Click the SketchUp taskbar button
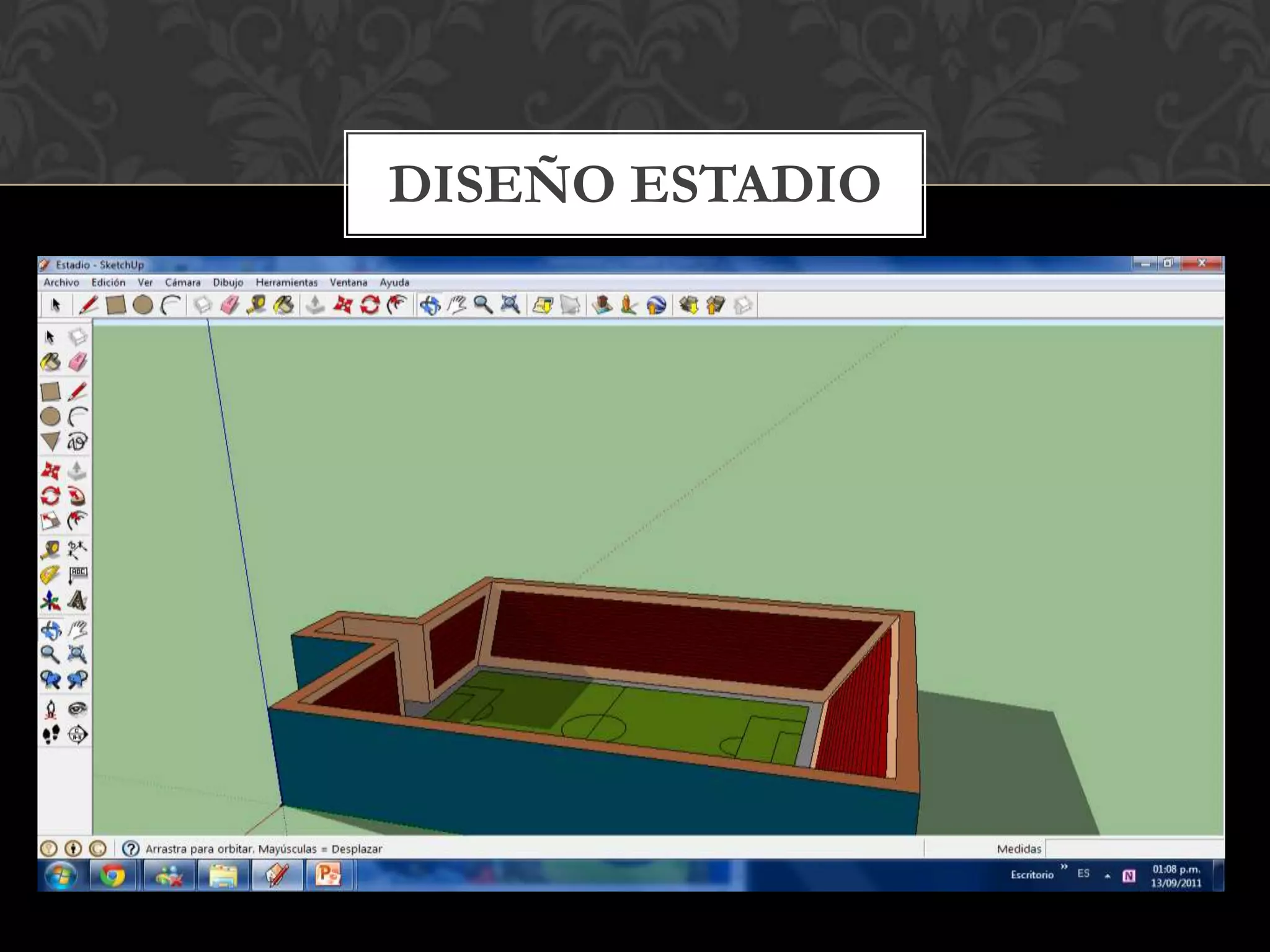This screenshot has width=1270, height=952. (x=277, y=875)
